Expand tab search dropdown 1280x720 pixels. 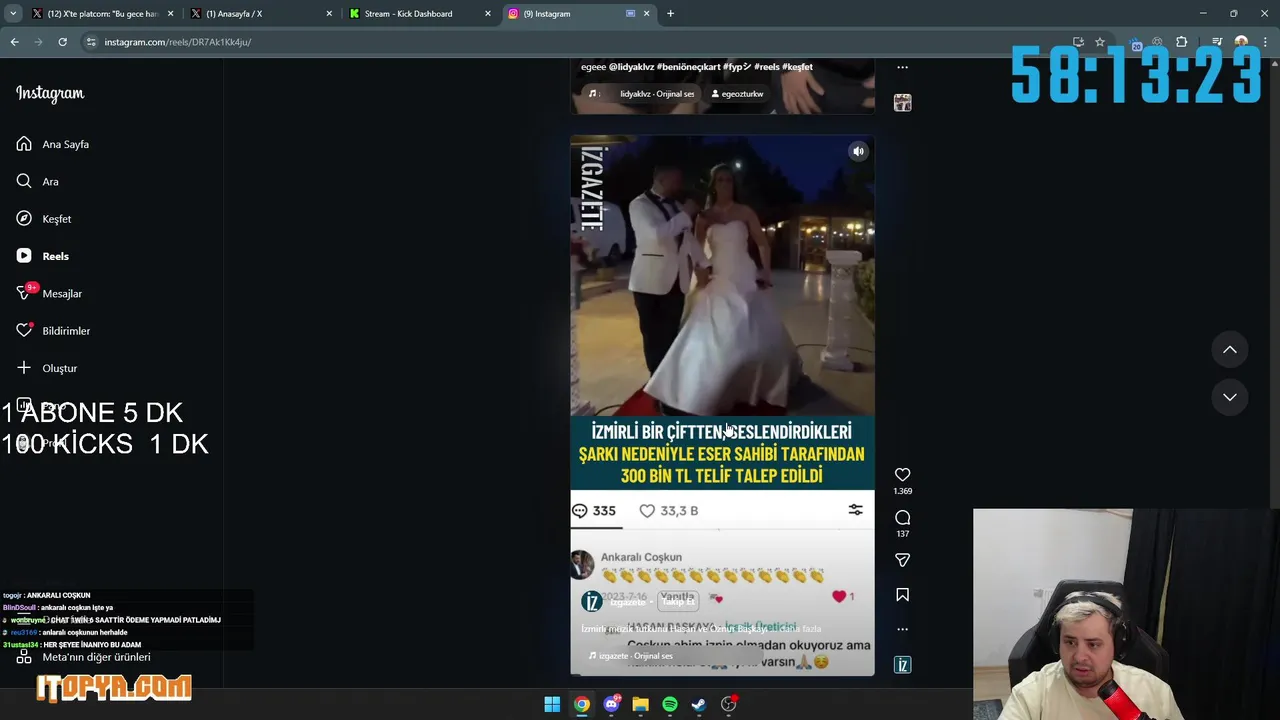13,14
